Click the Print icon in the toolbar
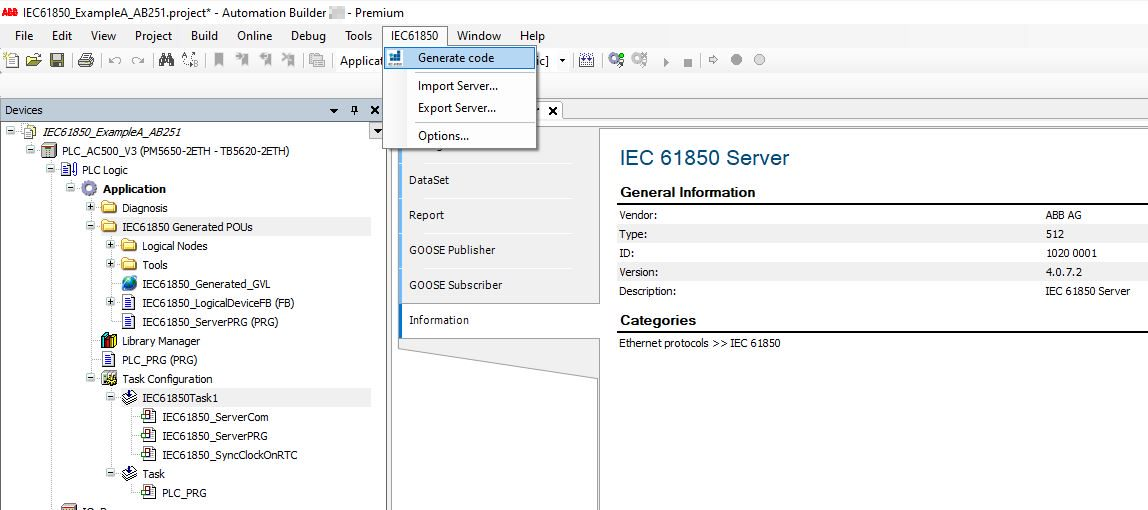This screenshot has height=510, width=1148. 86,61
